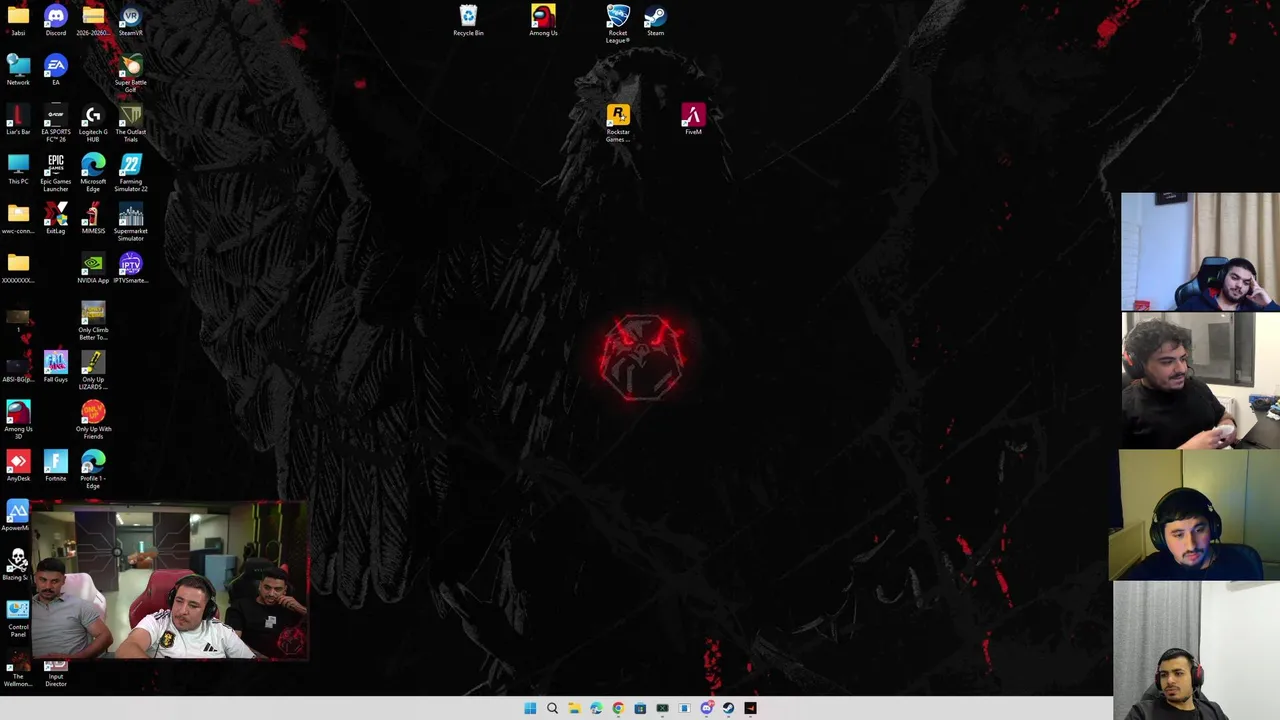Open Microsoft Edge desktop shortcut
This screenshot has height=720, width=1280.
[93, 172]
